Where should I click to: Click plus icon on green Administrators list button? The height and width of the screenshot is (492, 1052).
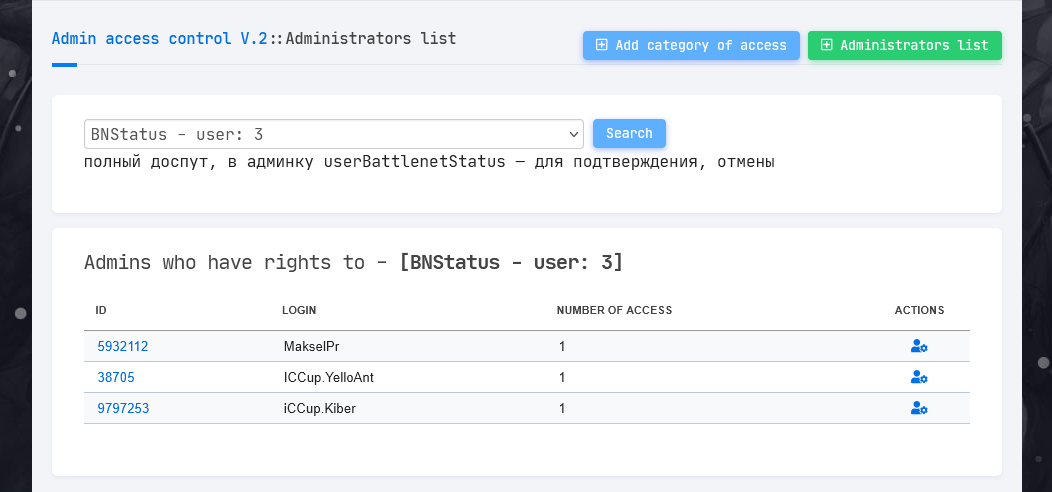click(x=826, y=45)
